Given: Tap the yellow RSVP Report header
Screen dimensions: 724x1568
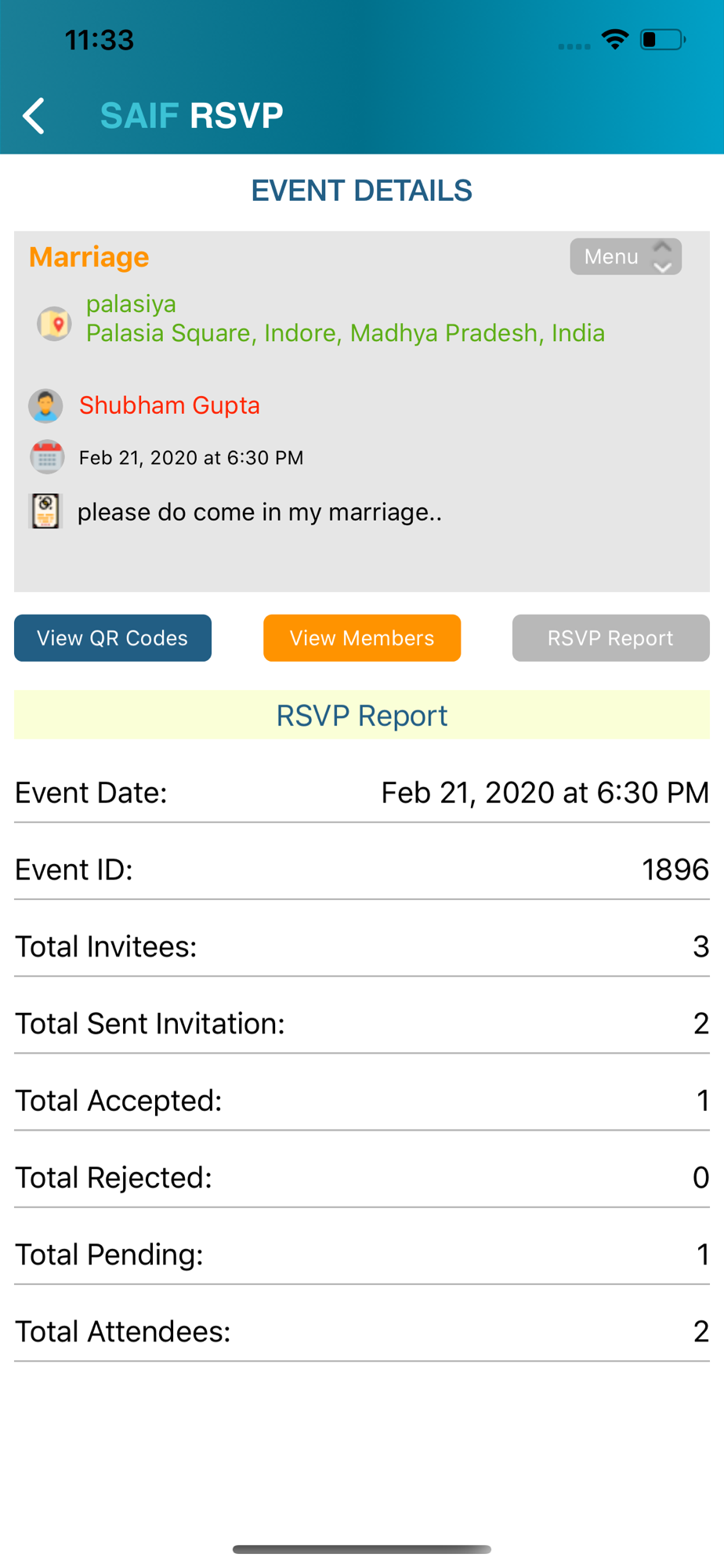Looking at the screenshot, I should 362,715.
